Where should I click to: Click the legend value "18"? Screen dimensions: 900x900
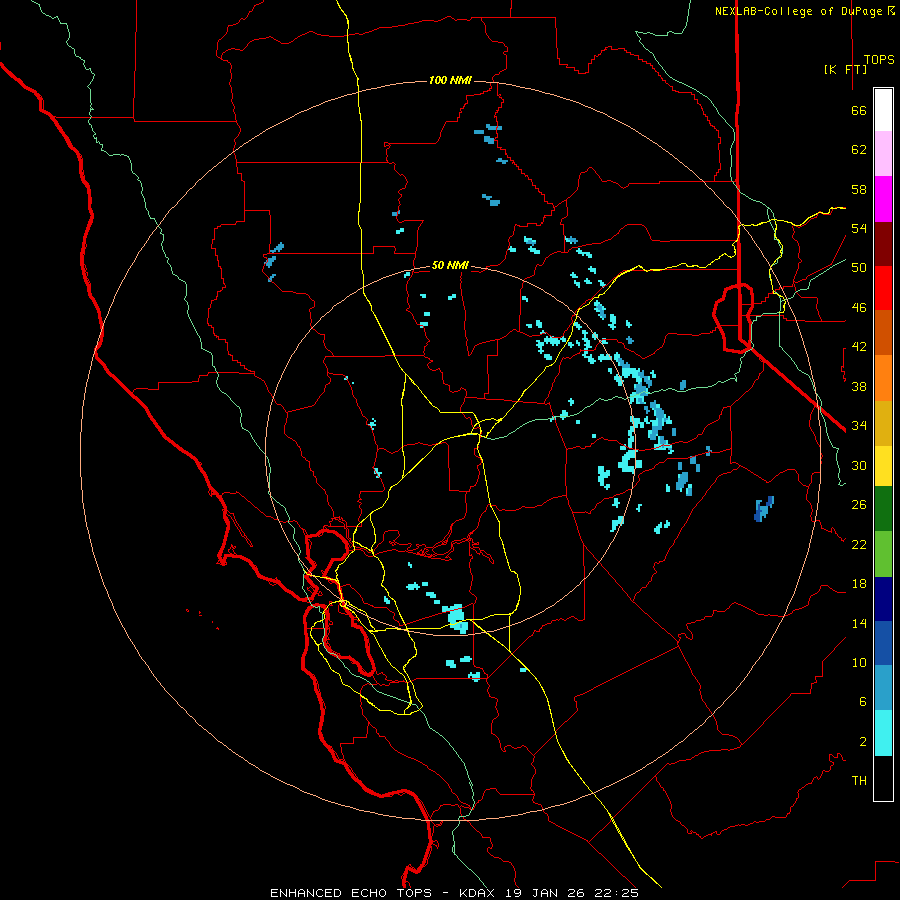(x=859, y=584)
